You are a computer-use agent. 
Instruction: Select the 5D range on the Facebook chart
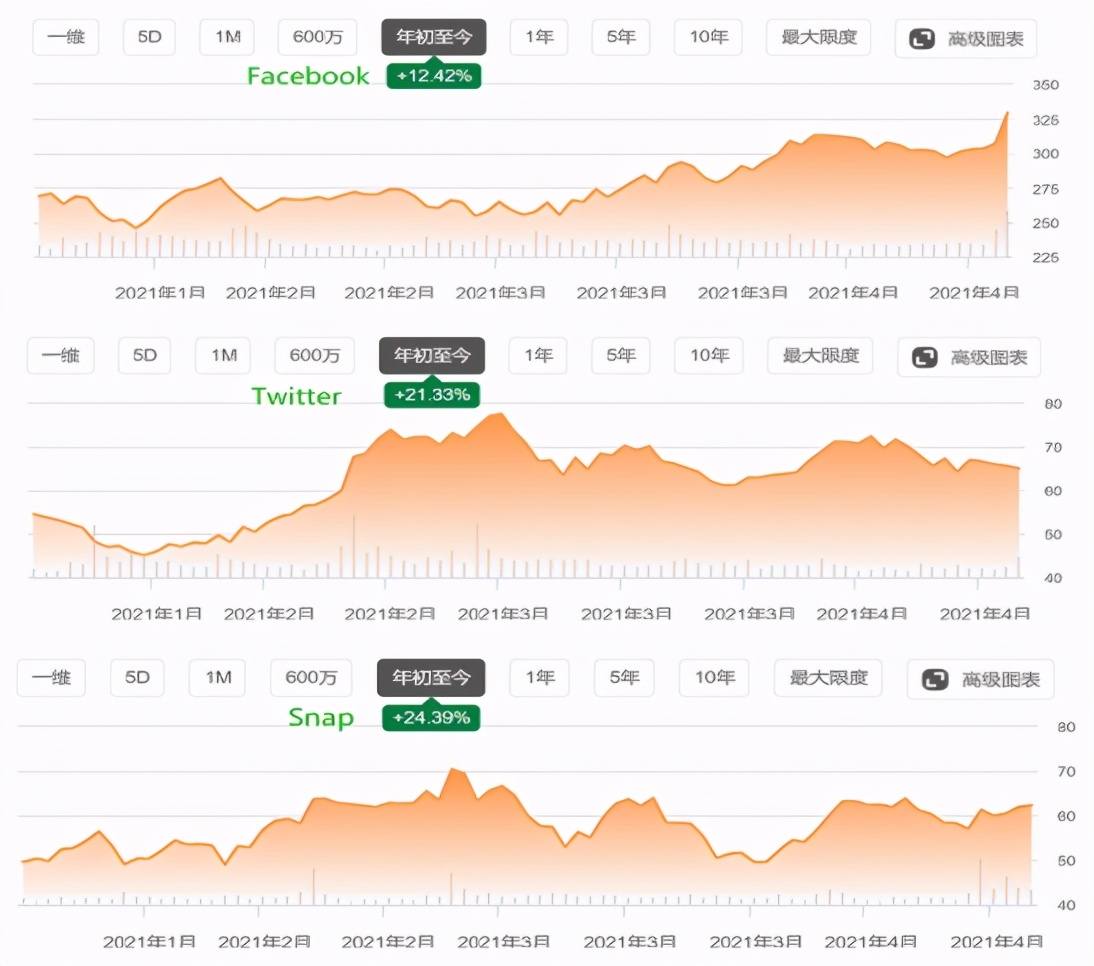[149, 37]
